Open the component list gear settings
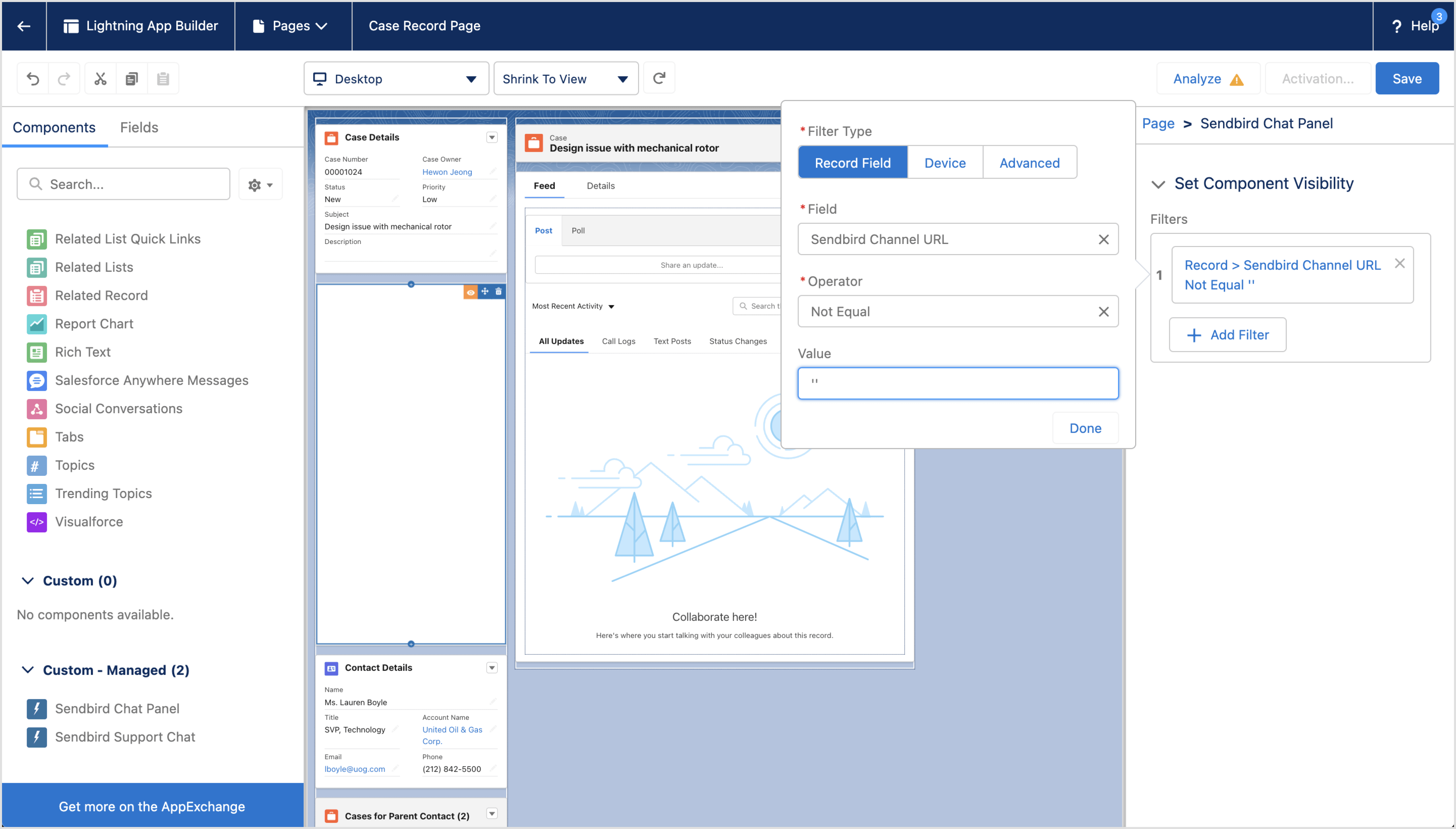This screenshot has width=1456, height=829. point(260,184)
